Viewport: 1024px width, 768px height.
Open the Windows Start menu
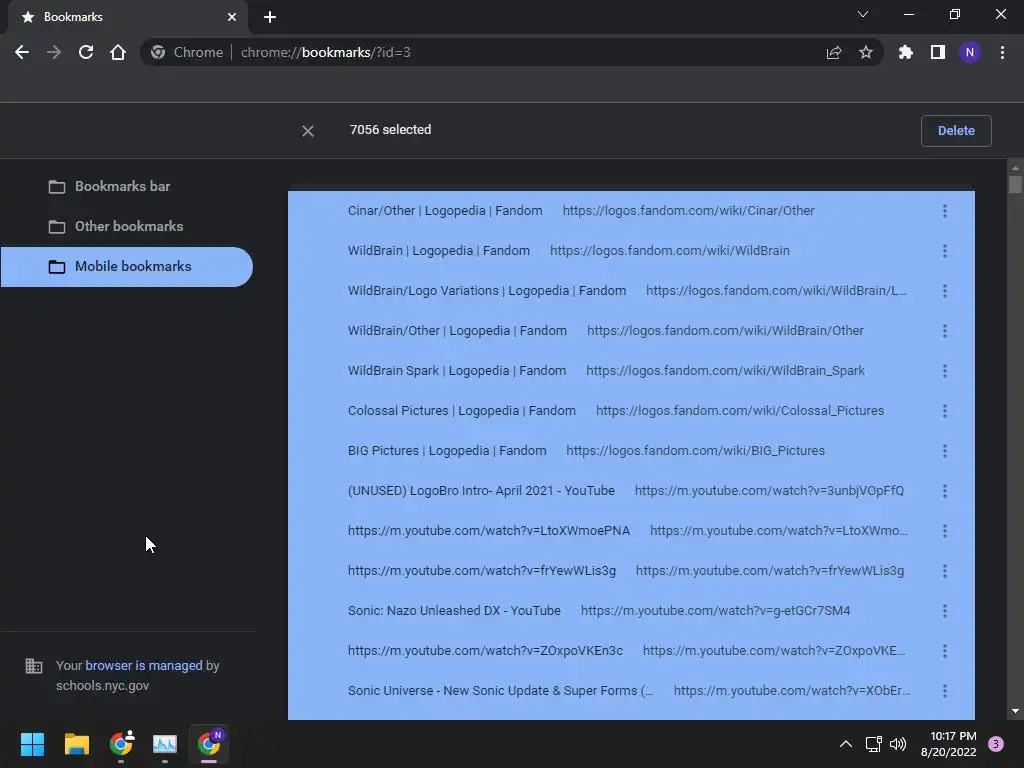(x=32, y=744)
